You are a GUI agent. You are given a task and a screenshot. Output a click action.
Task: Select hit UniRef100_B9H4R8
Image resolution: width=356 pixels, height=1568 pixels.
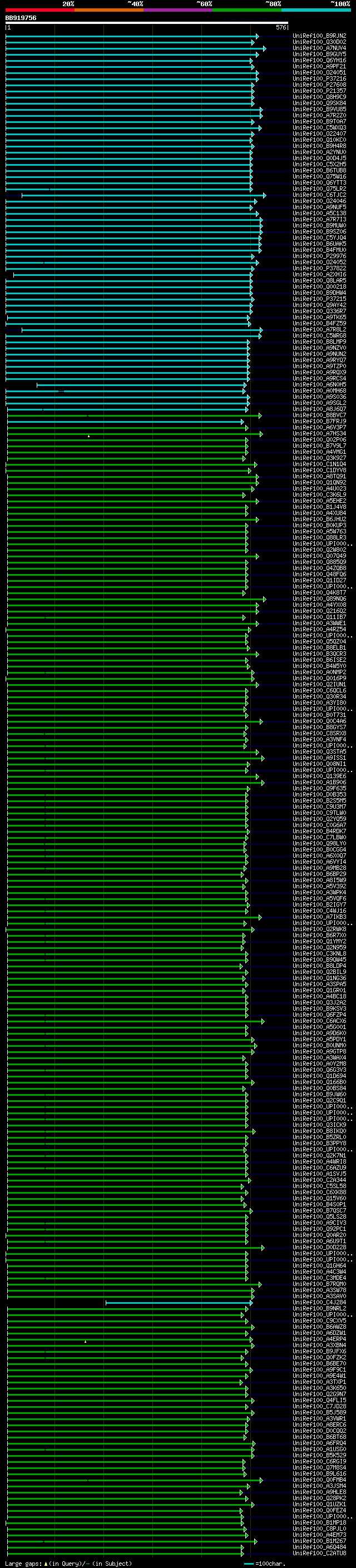[x=319, y=146]
